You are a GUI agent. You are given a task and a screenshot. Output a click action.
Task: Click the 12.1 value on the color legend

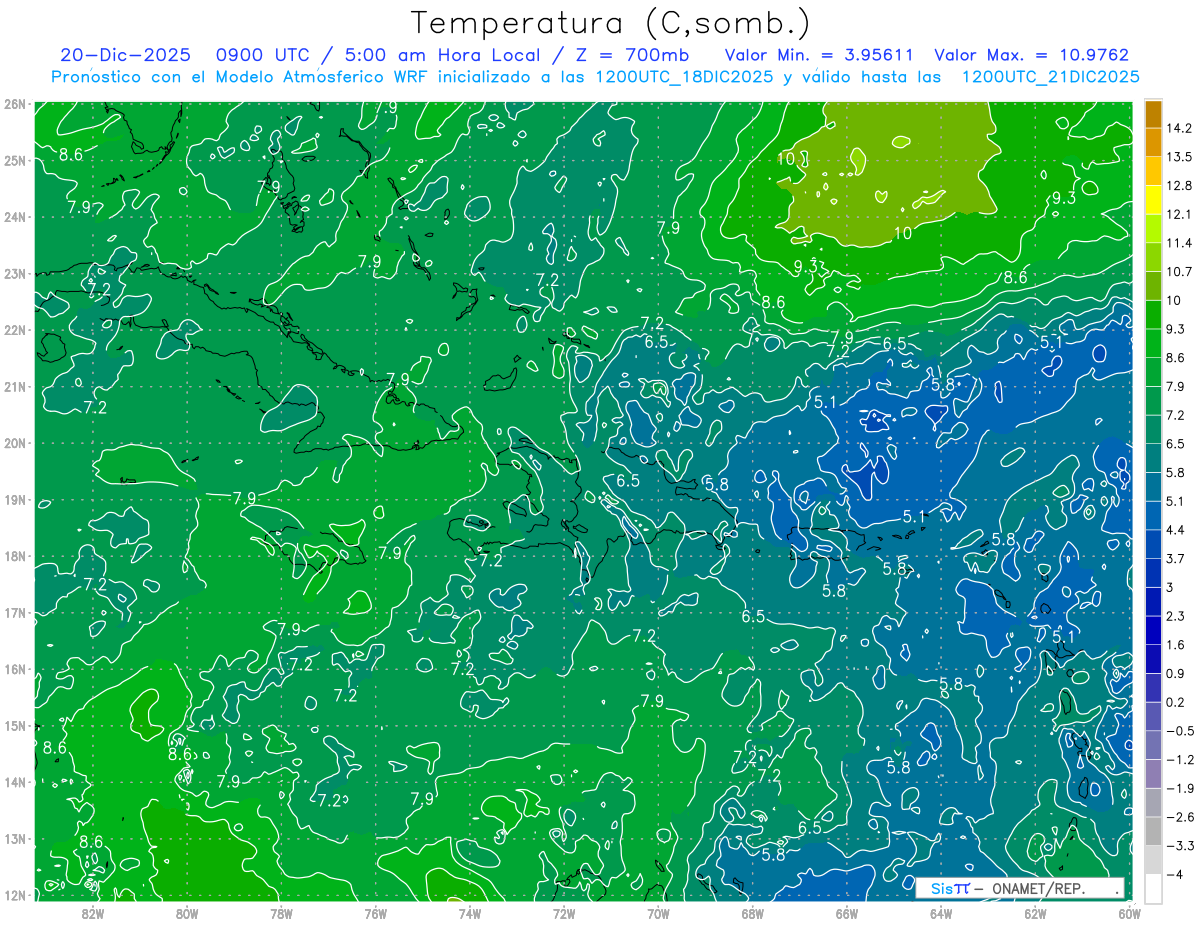[x=1181, y=214]
